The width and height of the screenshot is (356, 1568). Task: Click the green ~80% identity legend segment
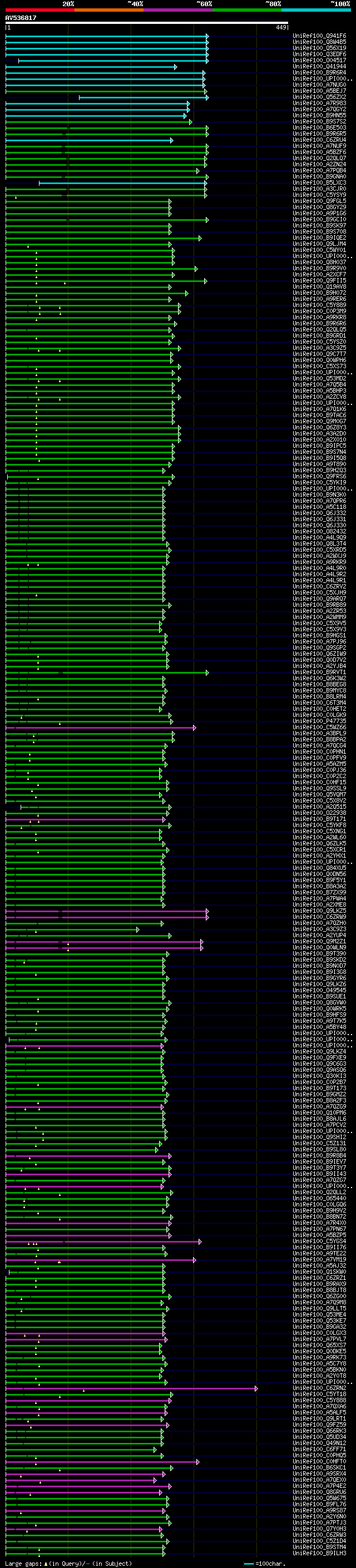click(246, 11)
